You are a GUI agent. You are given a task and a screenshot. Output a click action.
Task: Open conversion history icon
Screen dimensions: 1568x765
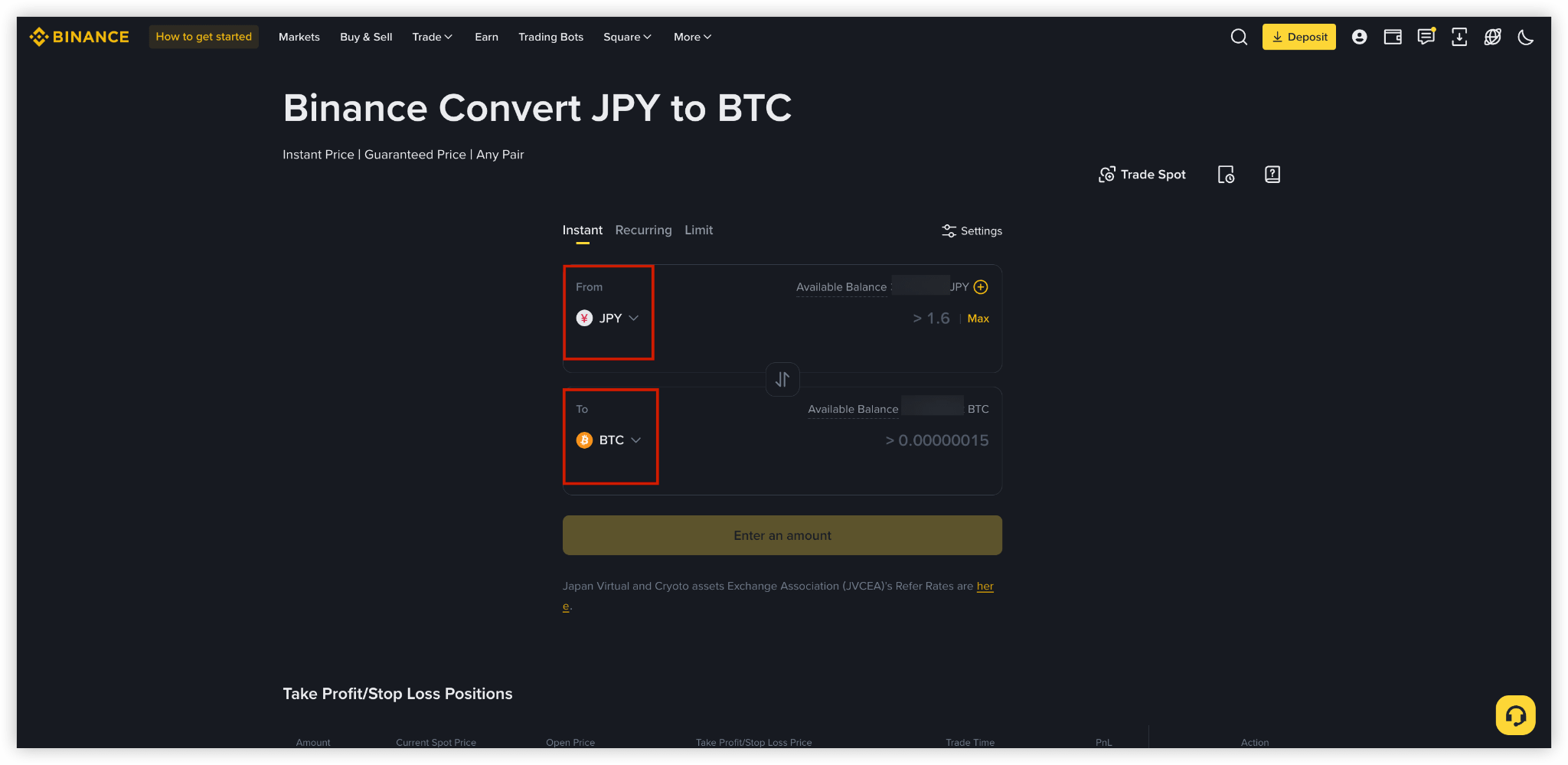pos(1226,175)
